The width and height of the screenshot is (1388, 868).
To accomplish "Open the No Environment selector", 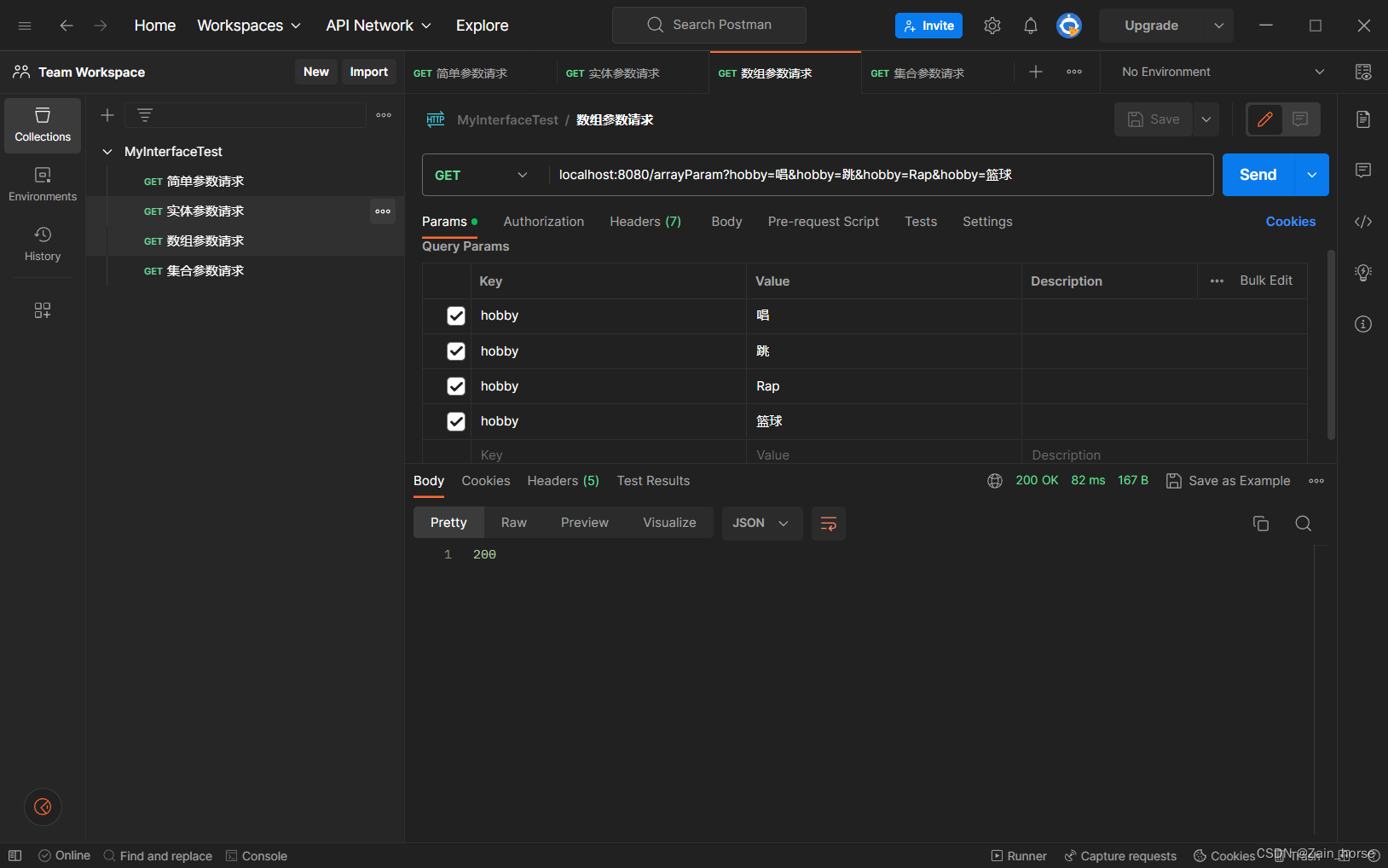I will tap(1223, 72).
